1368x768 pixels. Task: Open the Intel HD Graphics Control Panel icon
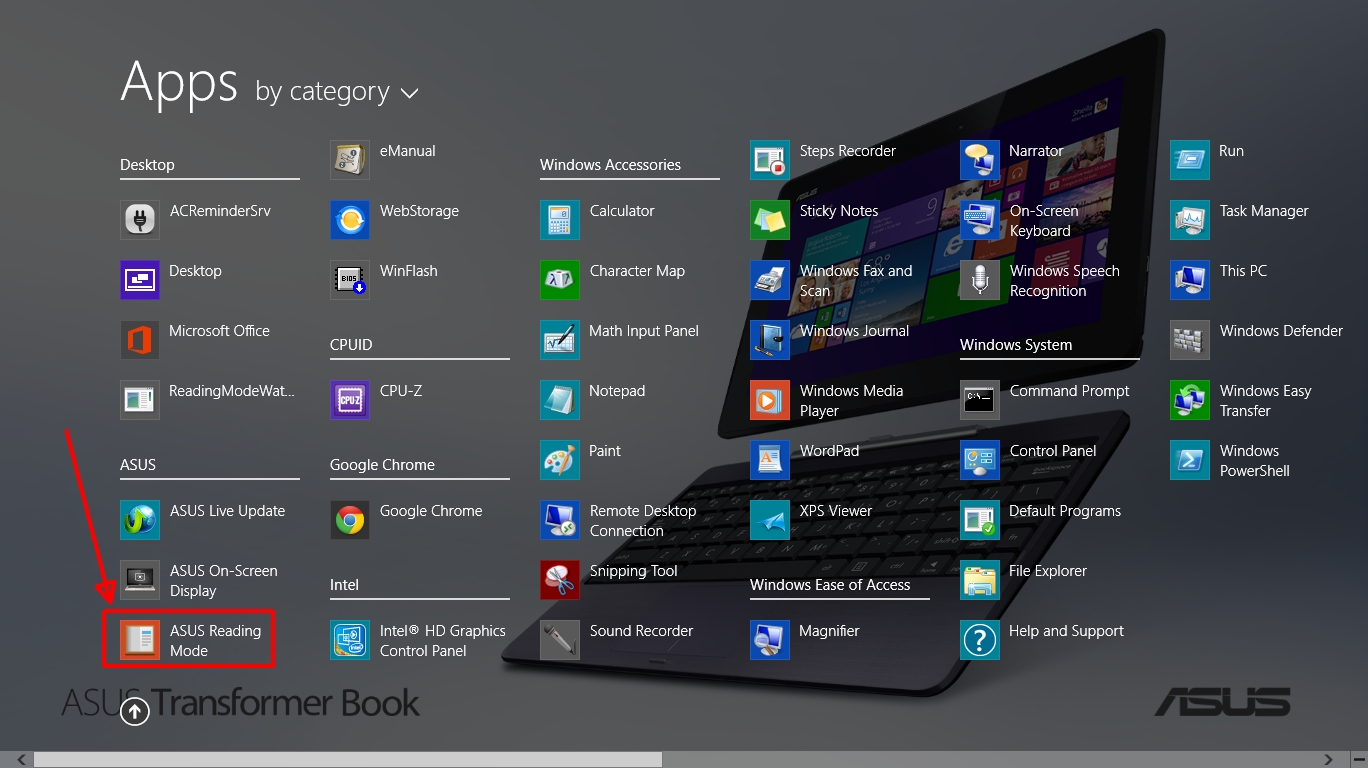coord(350,640)
